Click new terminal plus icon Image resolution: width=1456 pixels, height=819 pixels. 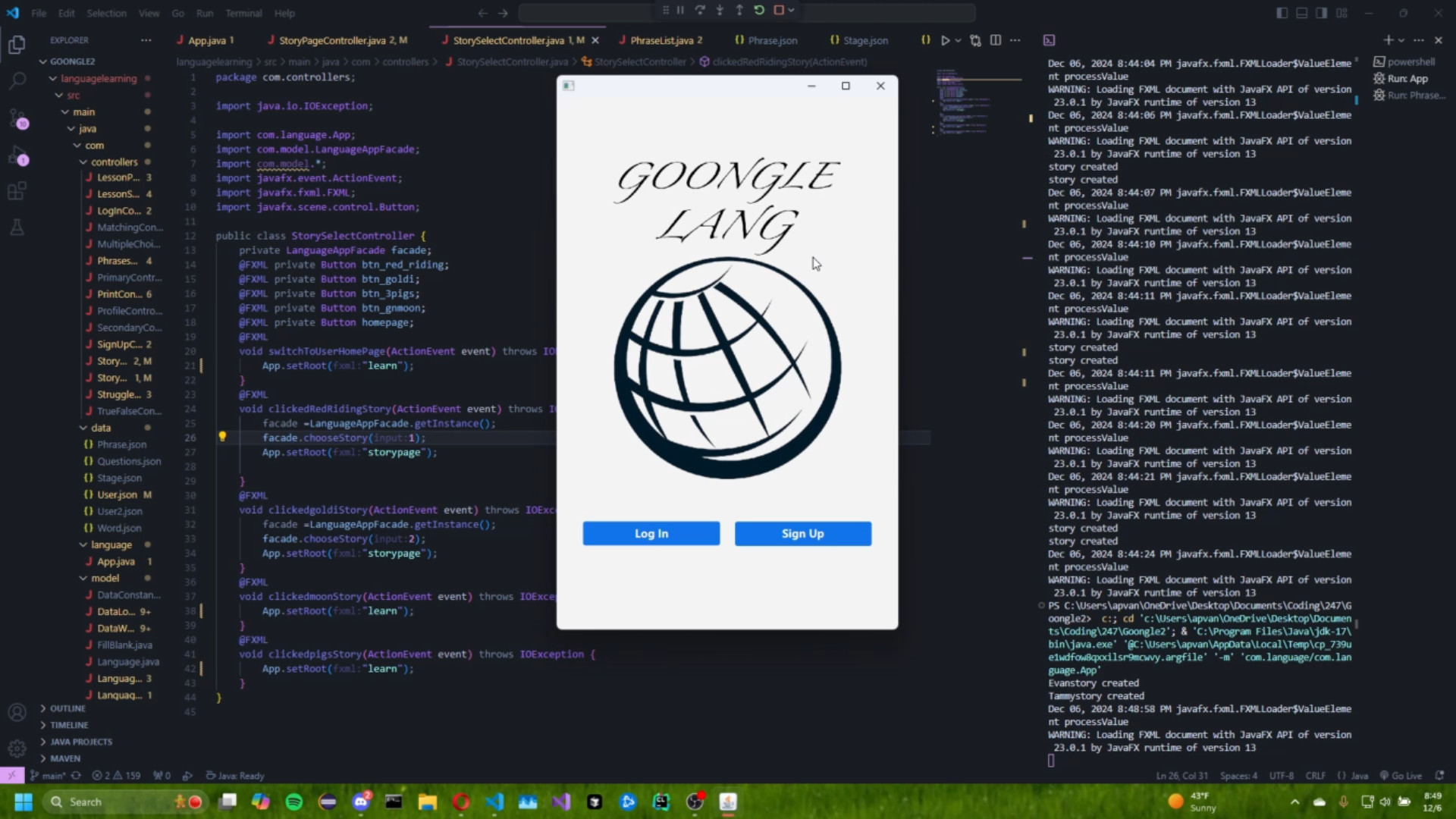point(1388,40)
